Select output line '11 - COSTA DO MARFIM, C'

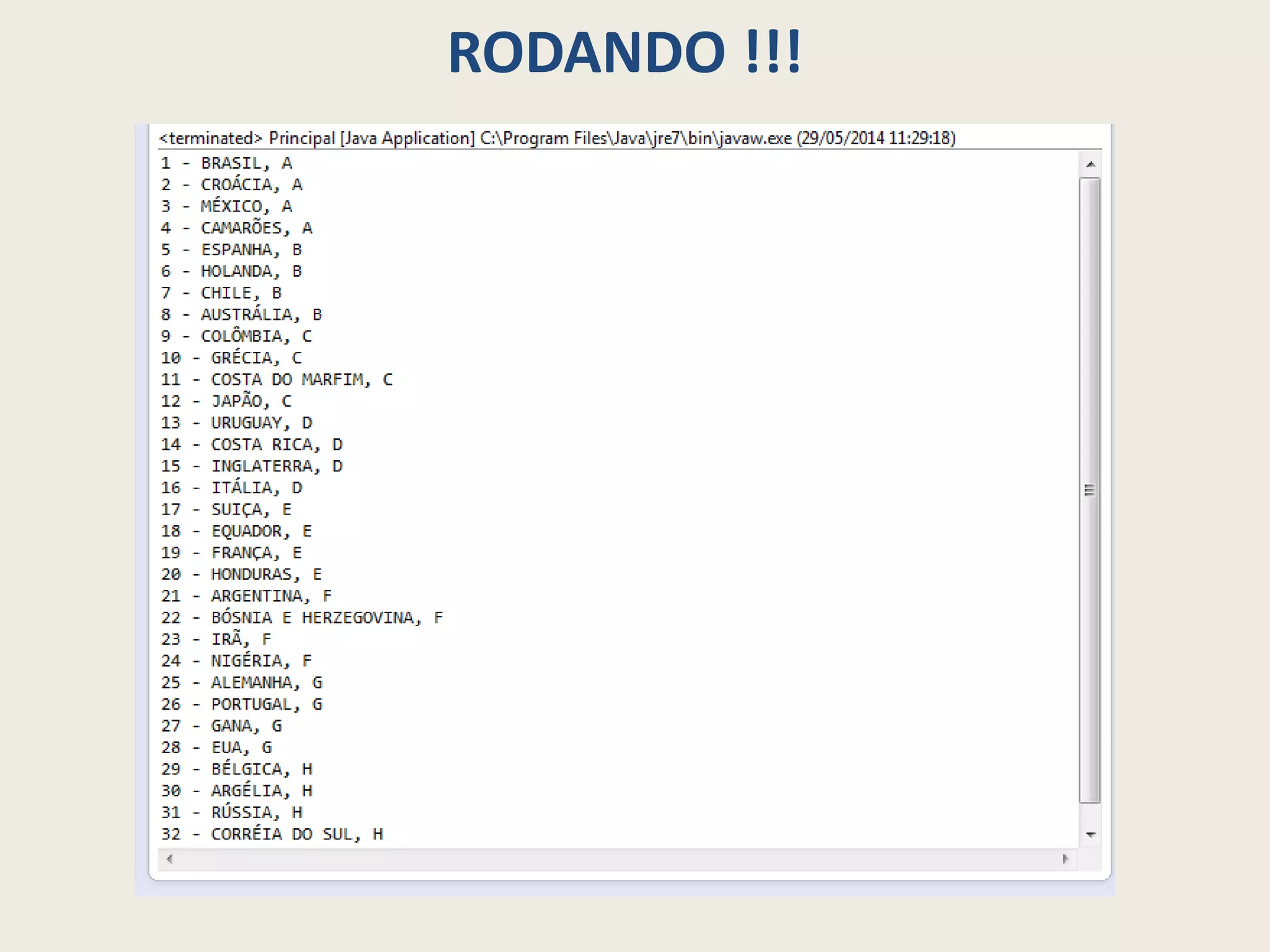pyautogui.click(x=277, y=379)
